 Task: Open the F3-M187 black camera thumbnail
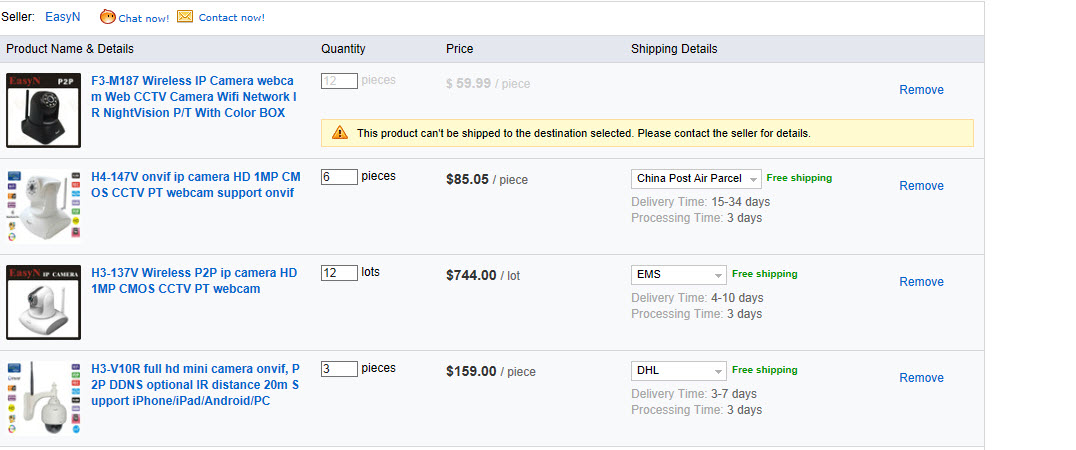click(x=43, y=110)
